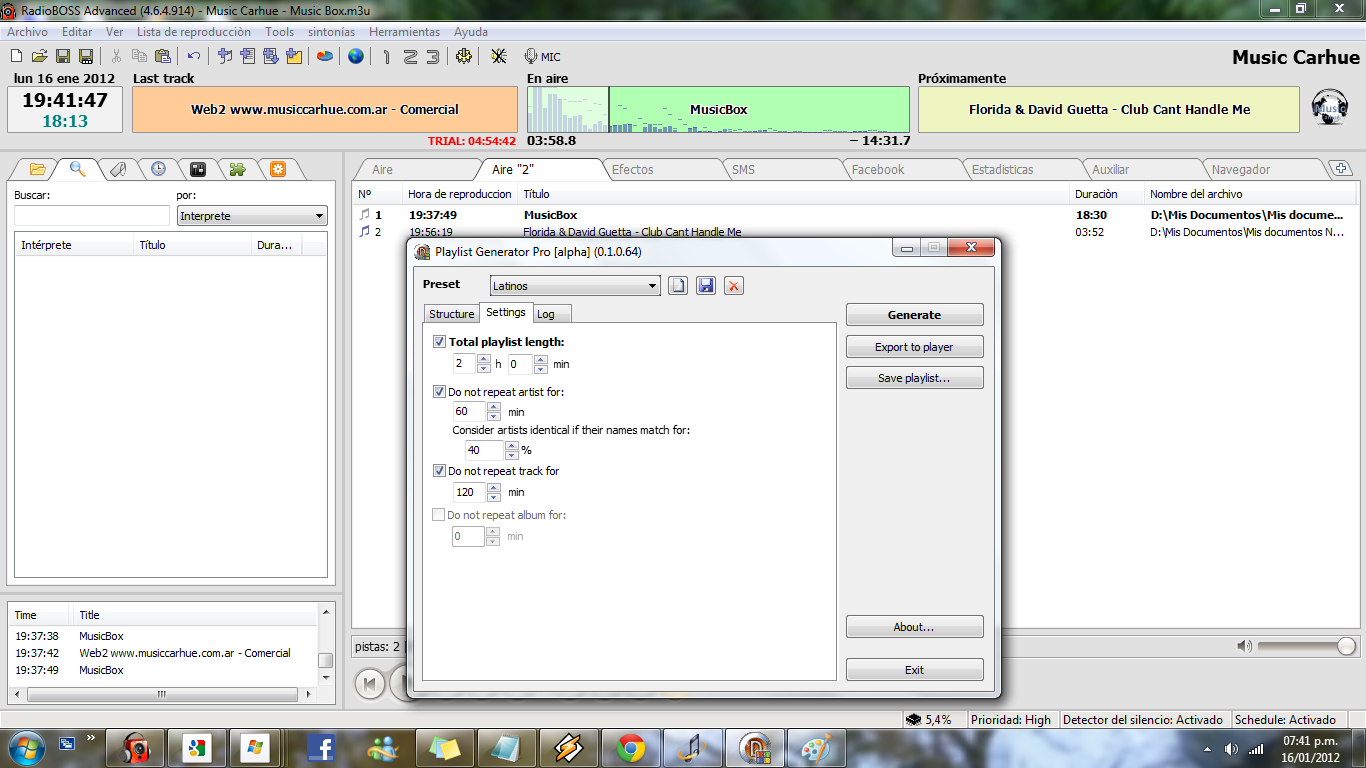Click the globe icon in toolbar

[356, 56]
